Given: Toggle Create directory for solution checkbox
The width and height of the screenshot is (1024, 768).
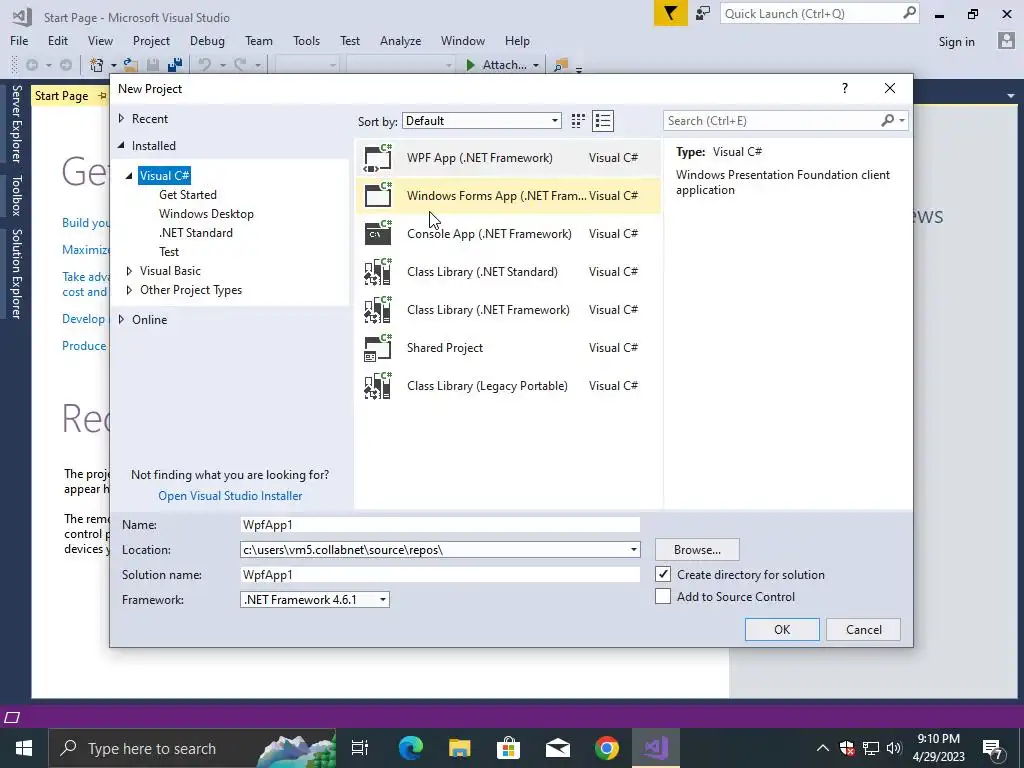Looking at the screenshot, I should pos(663,574).
